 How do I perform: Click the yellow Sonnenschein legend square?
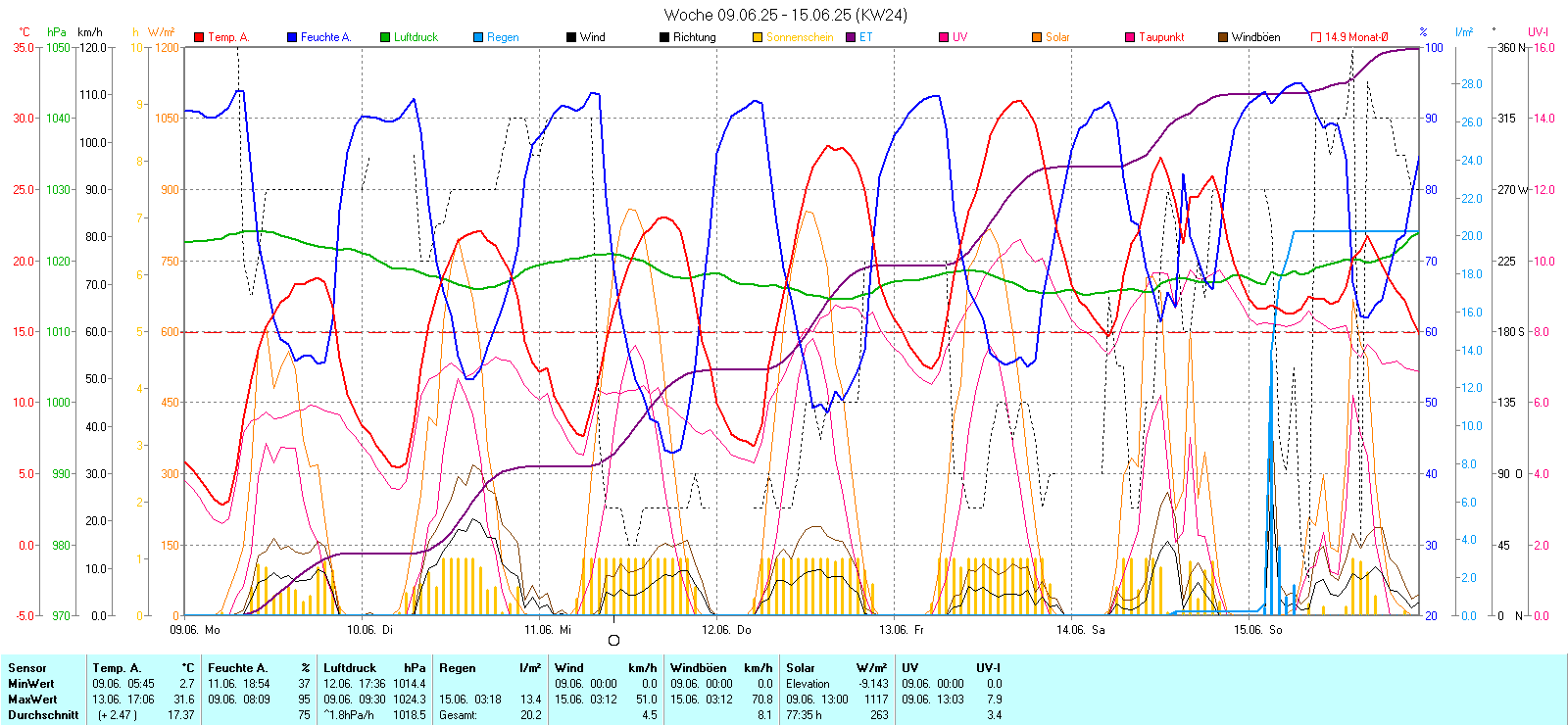tap(758, 37)
